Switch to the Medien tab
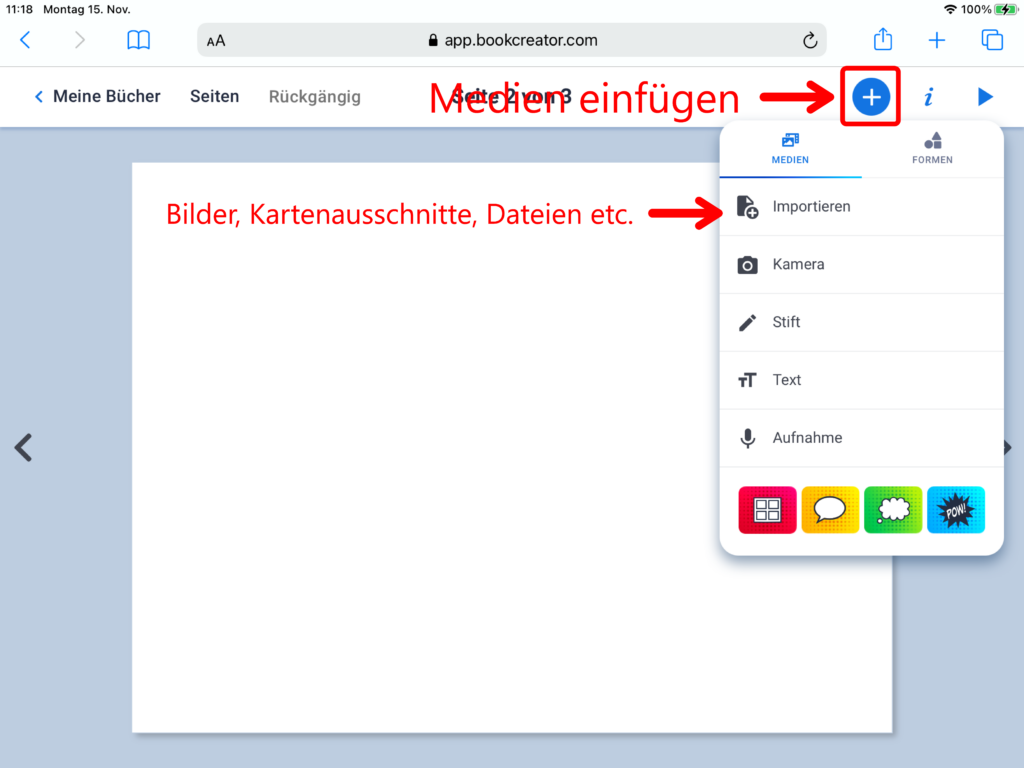 coord(790,148)
